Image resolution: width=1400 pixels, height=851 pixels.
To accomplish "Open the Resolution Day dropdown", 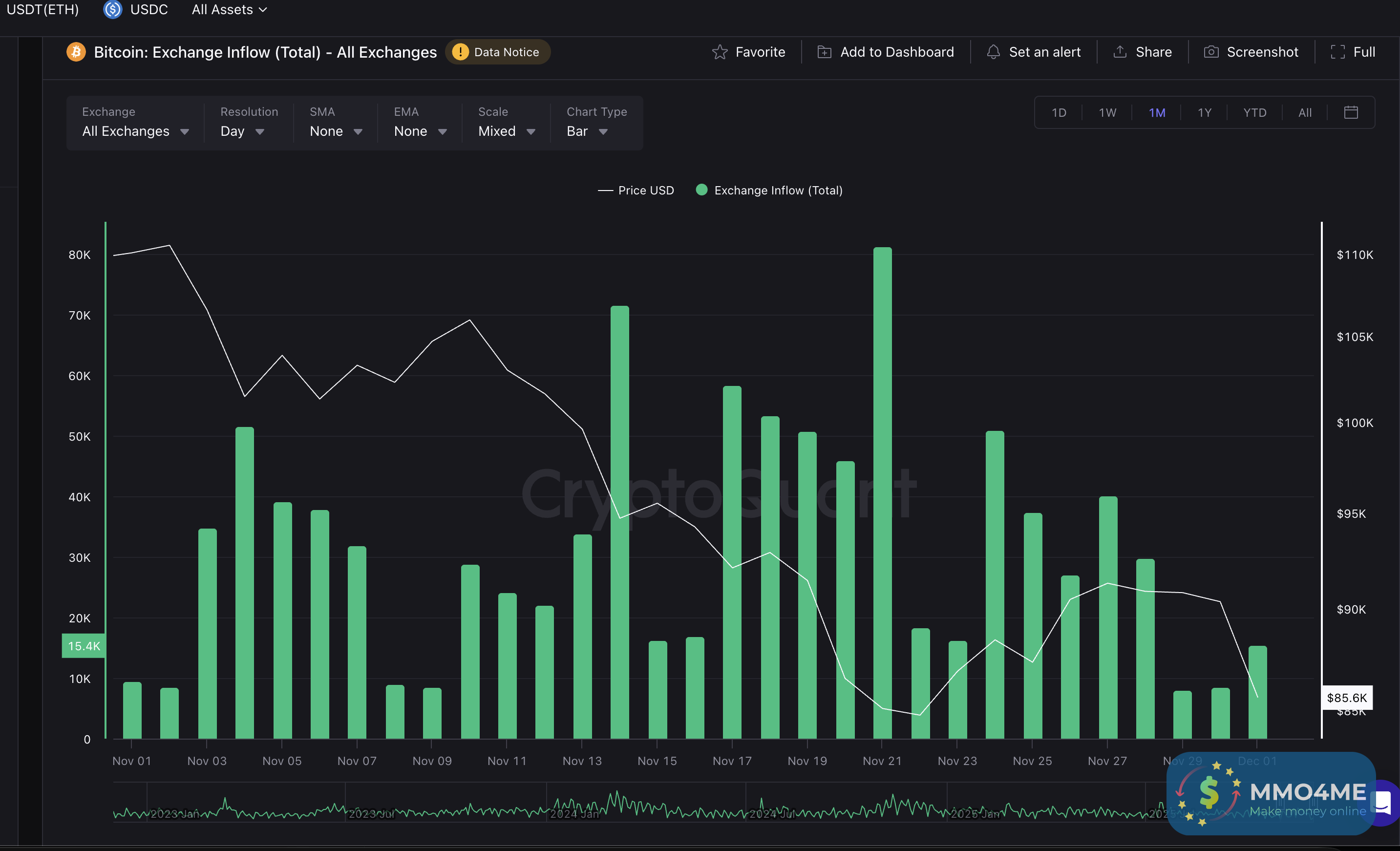I will 242,131.
